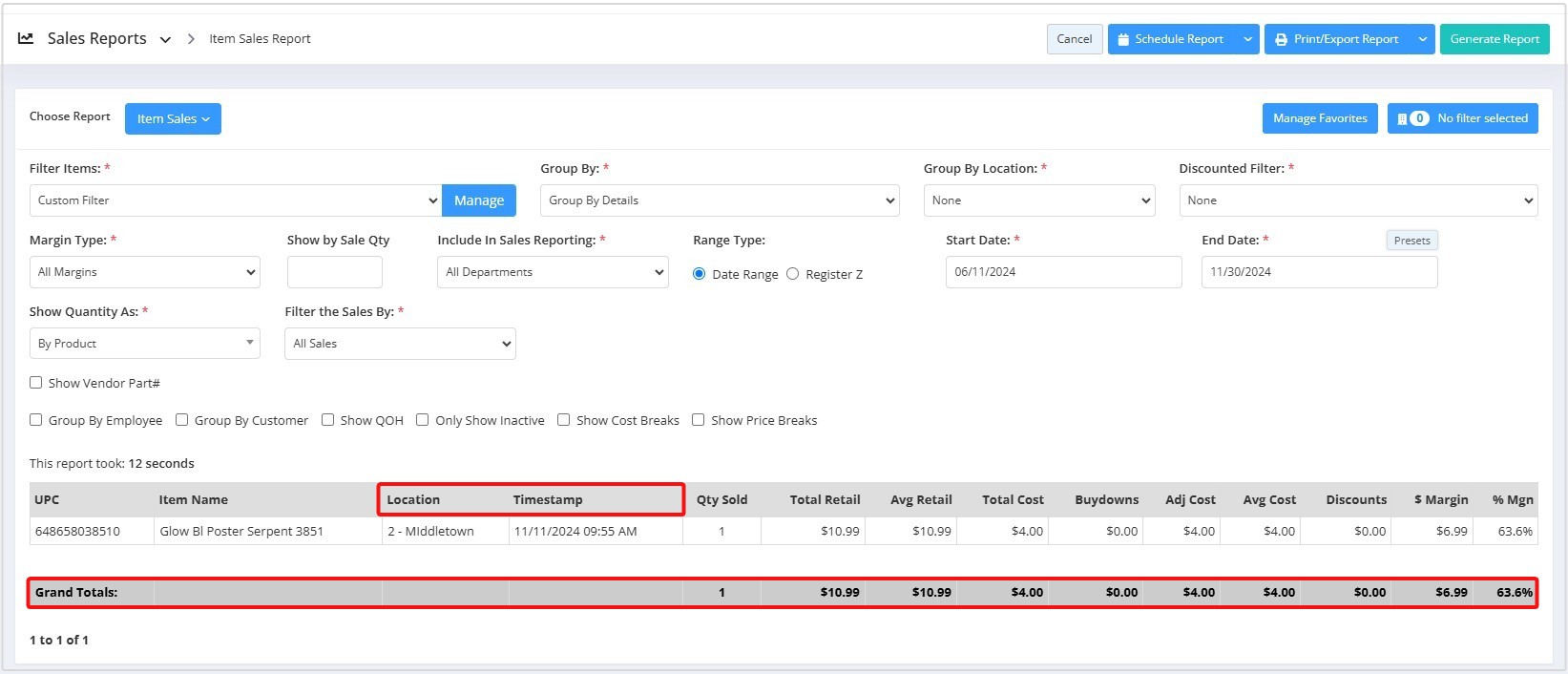Open the Group By Location dropdown
Viewport: 1568px width, 674px height.
1039,200
